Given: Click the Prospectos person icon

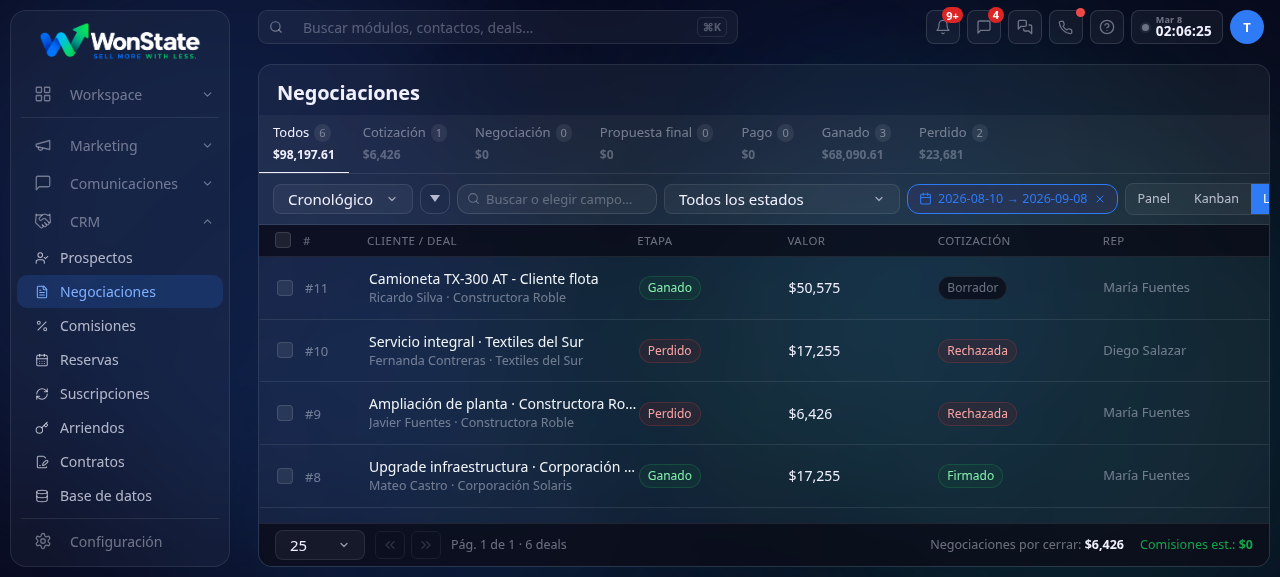Looking at the screenshot, I should point(41,258).
